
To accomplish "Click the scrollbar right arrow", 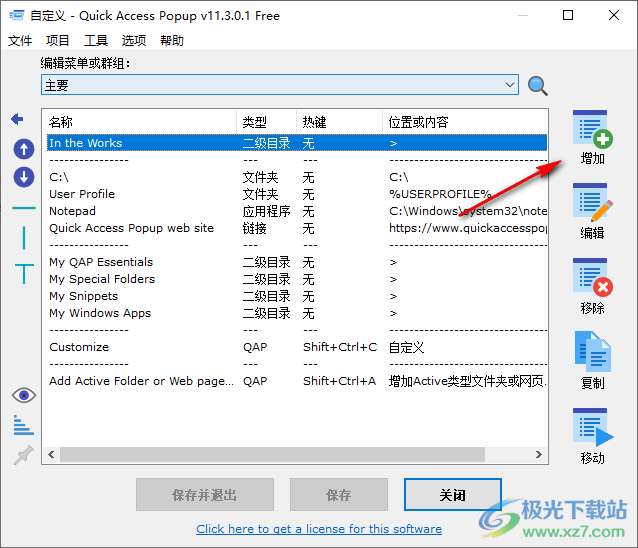I will [x=539, y=454].
